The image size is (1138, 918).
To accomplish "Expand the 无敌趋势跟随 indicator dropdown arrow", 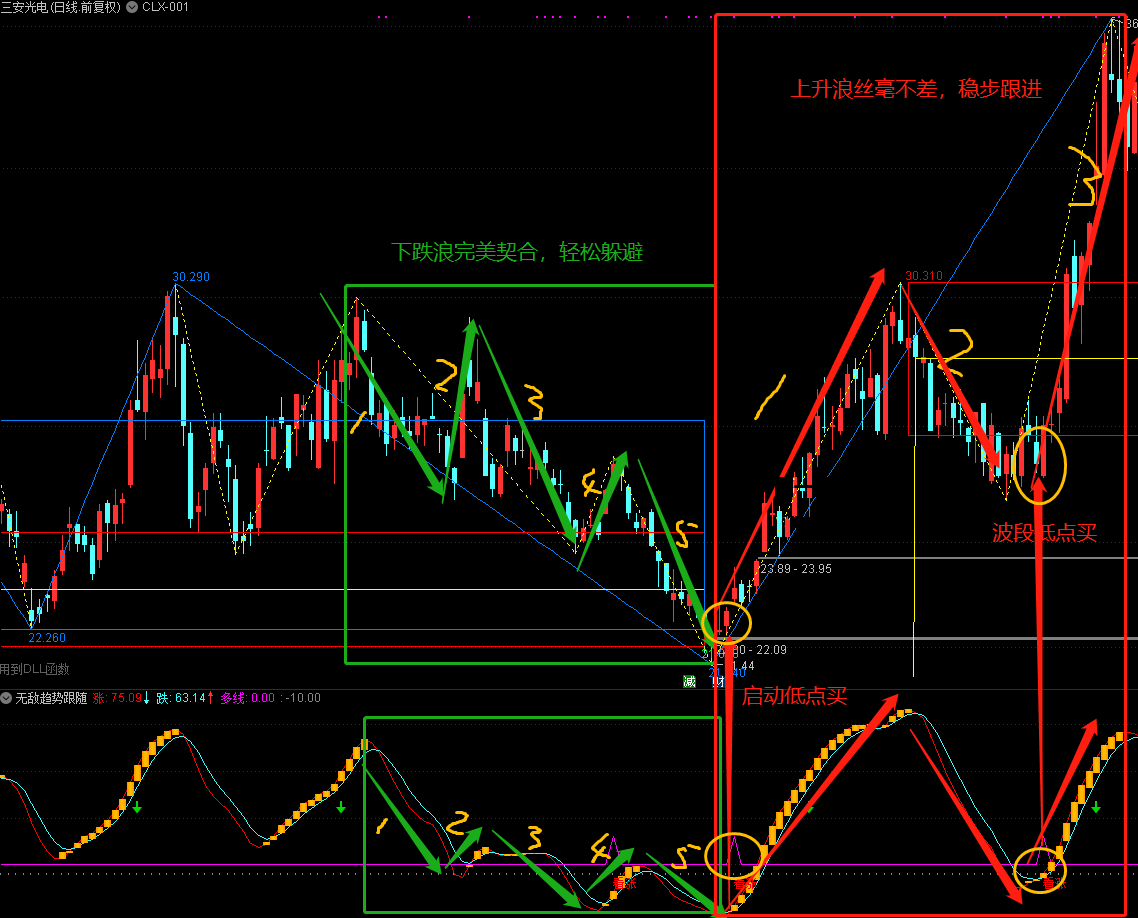I will pyautogui.click(x=7, y=698).
